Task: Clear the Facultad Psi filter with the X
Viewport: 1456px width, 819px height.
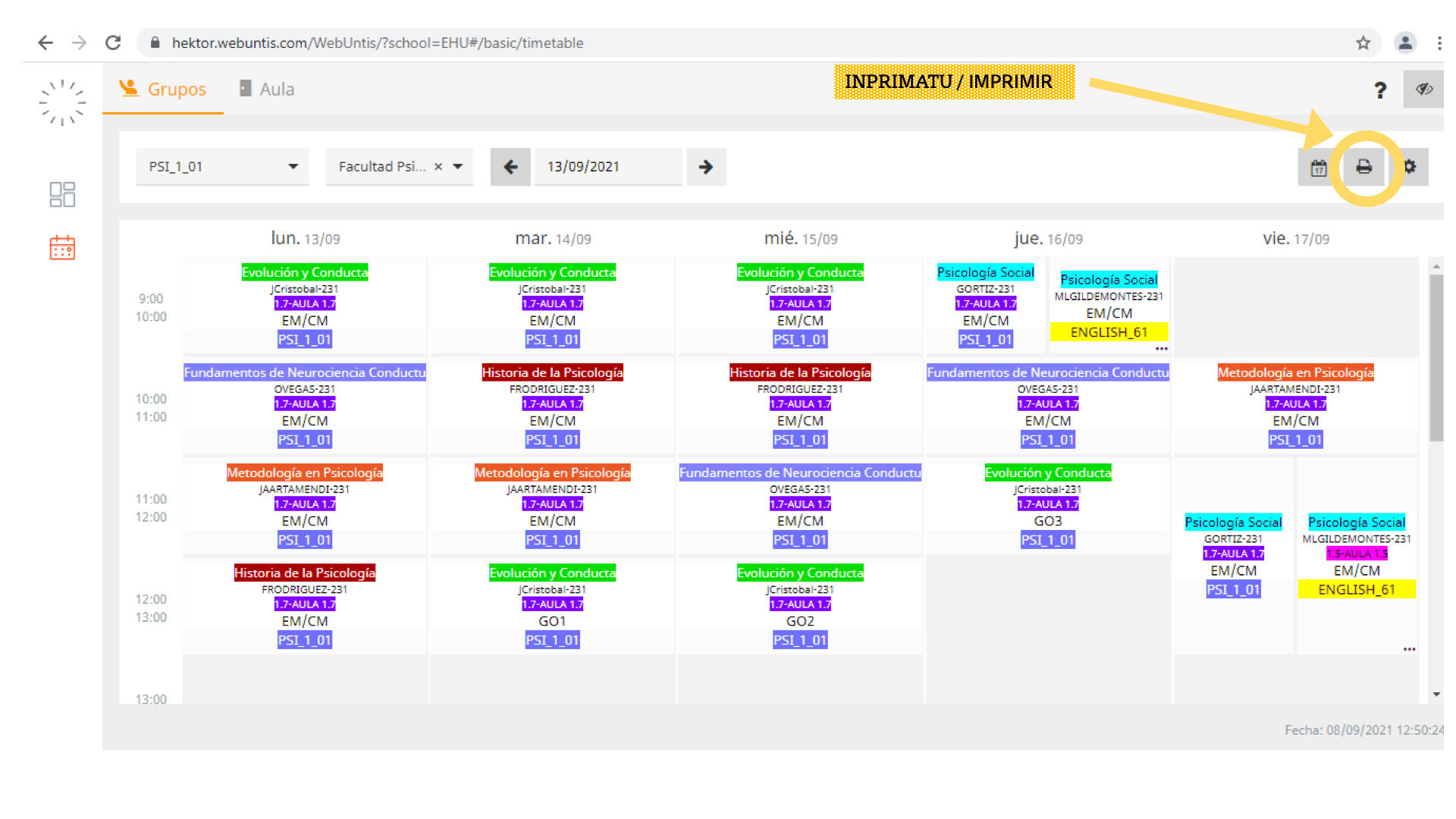Action: click(438, 167)
